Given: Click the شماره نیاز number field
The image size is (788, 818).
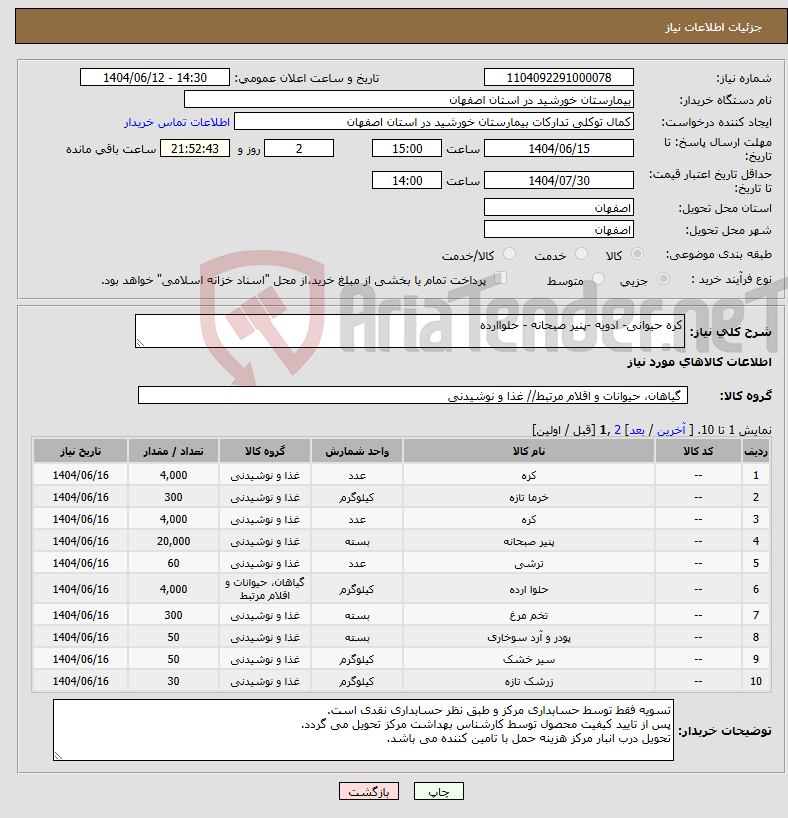Looking at the screenshot, I should pos(558,78).
